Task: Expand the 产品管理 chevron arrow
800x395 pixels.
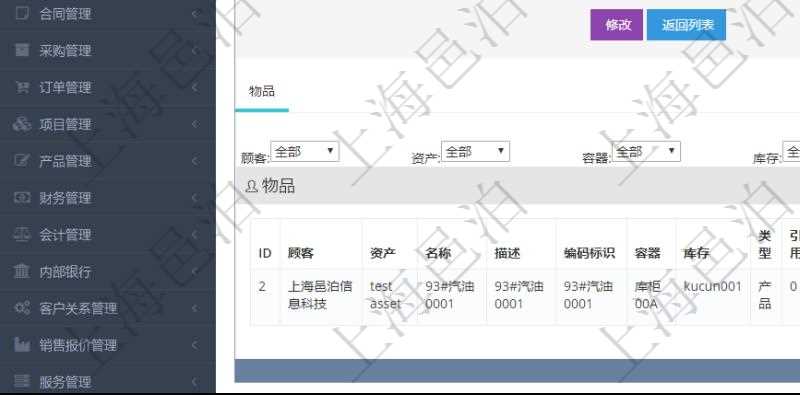Action: (194, 161)
